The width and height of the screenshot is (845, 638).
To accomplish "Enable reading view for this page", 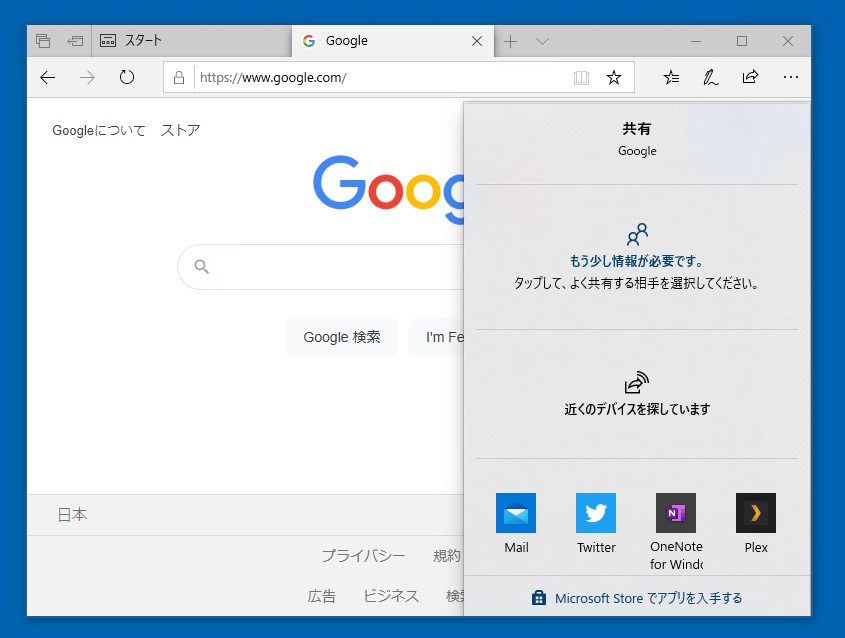I will pyautogui.click(x=581, y=77).
